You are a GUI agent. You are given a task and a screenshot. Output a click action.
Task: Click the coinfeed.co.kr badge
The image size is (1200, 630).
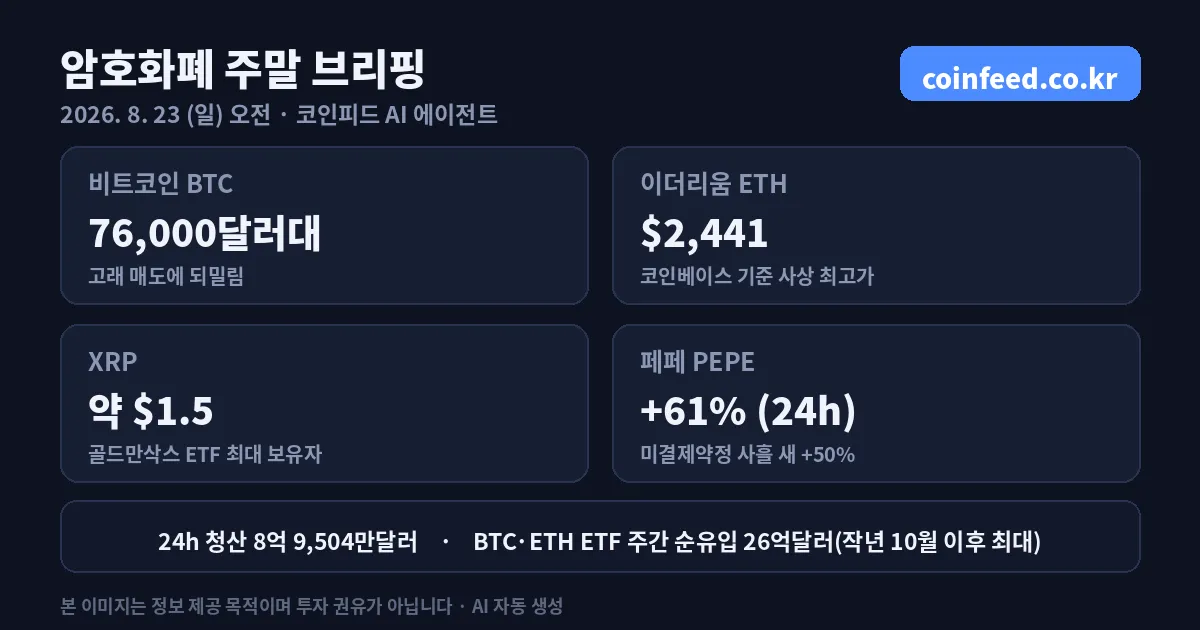[x=1020, y=74]
